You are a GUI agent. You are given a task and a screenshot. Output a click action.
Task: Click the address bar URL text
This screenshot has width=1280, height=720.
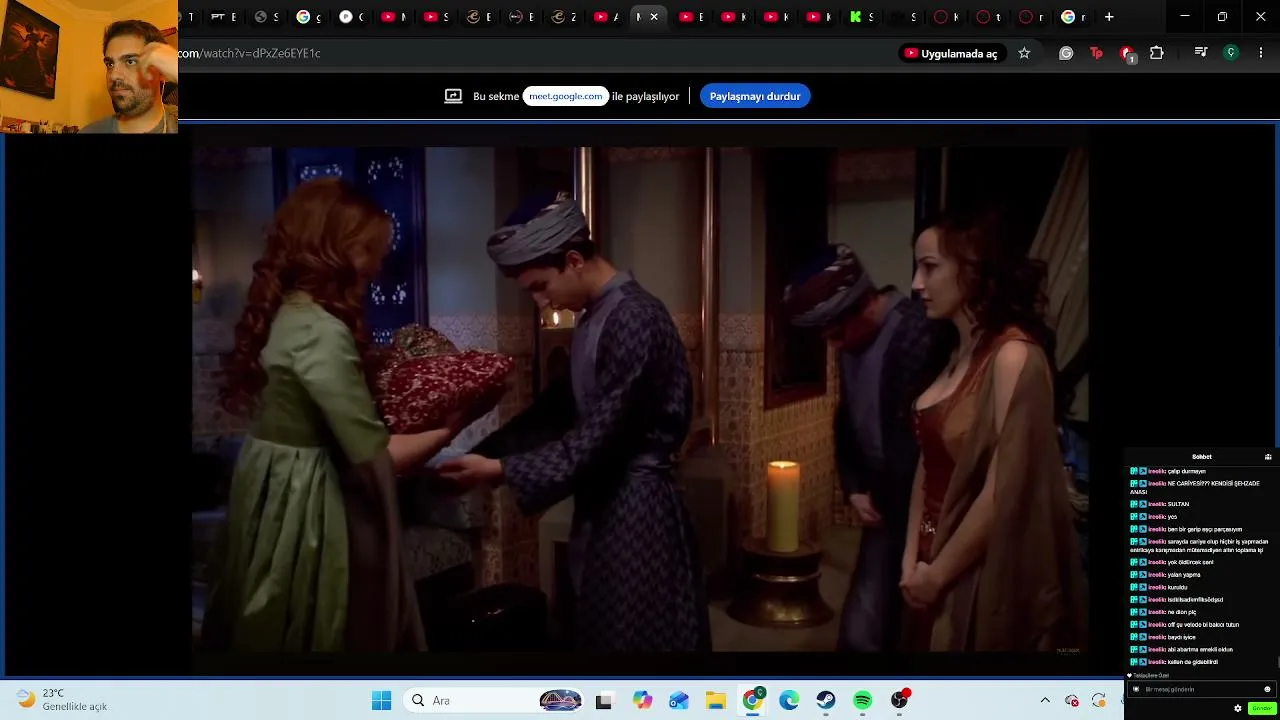point(250,53)
